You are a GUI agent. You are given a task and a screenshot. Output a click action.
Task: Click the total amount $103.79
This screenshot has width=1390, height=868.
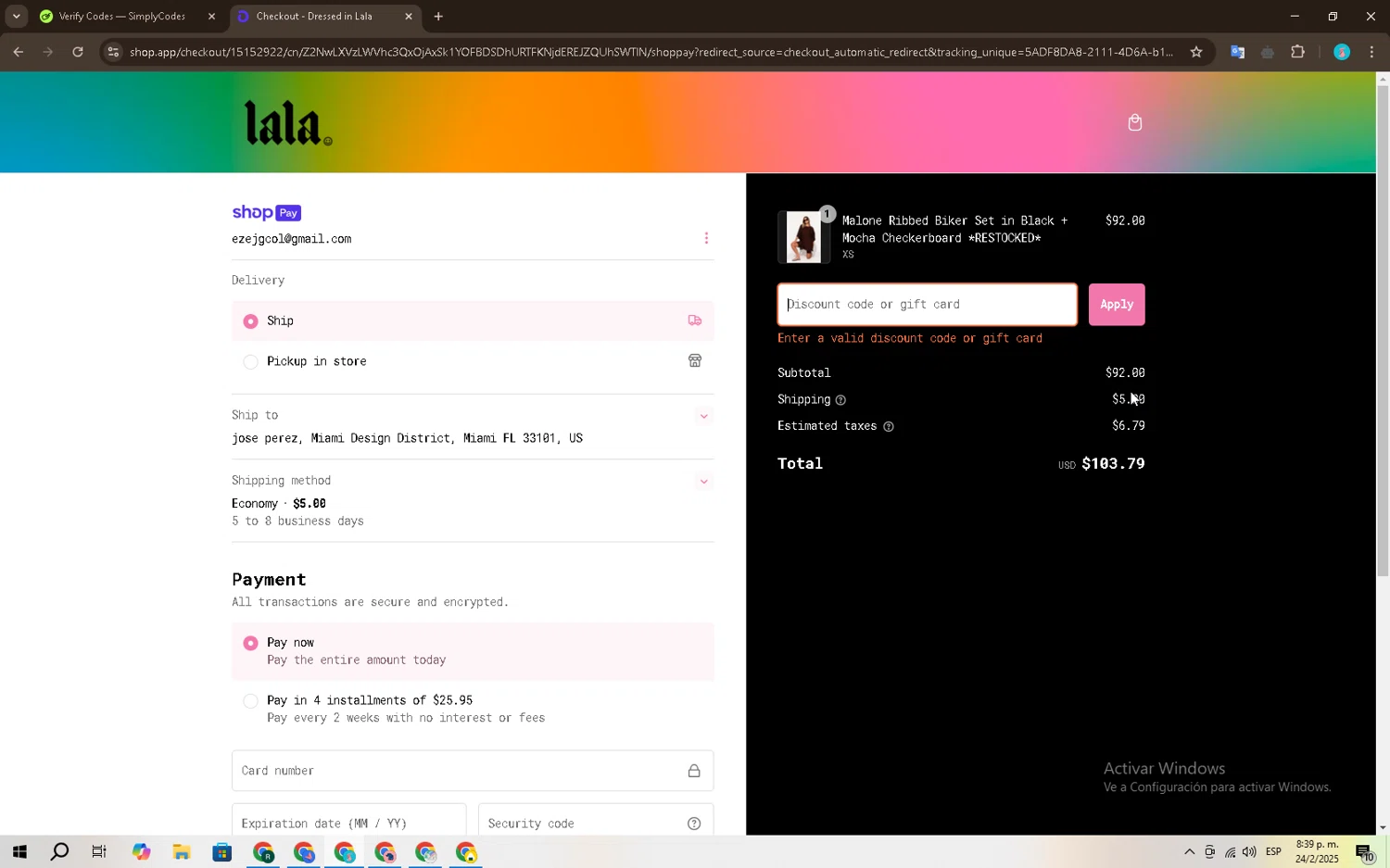point(1113,464)
